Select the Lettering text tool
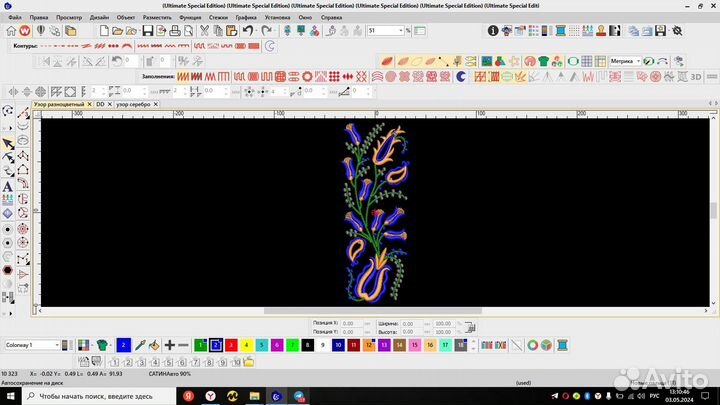Screen dimensions: 720x405 click(x=8, y=185)
